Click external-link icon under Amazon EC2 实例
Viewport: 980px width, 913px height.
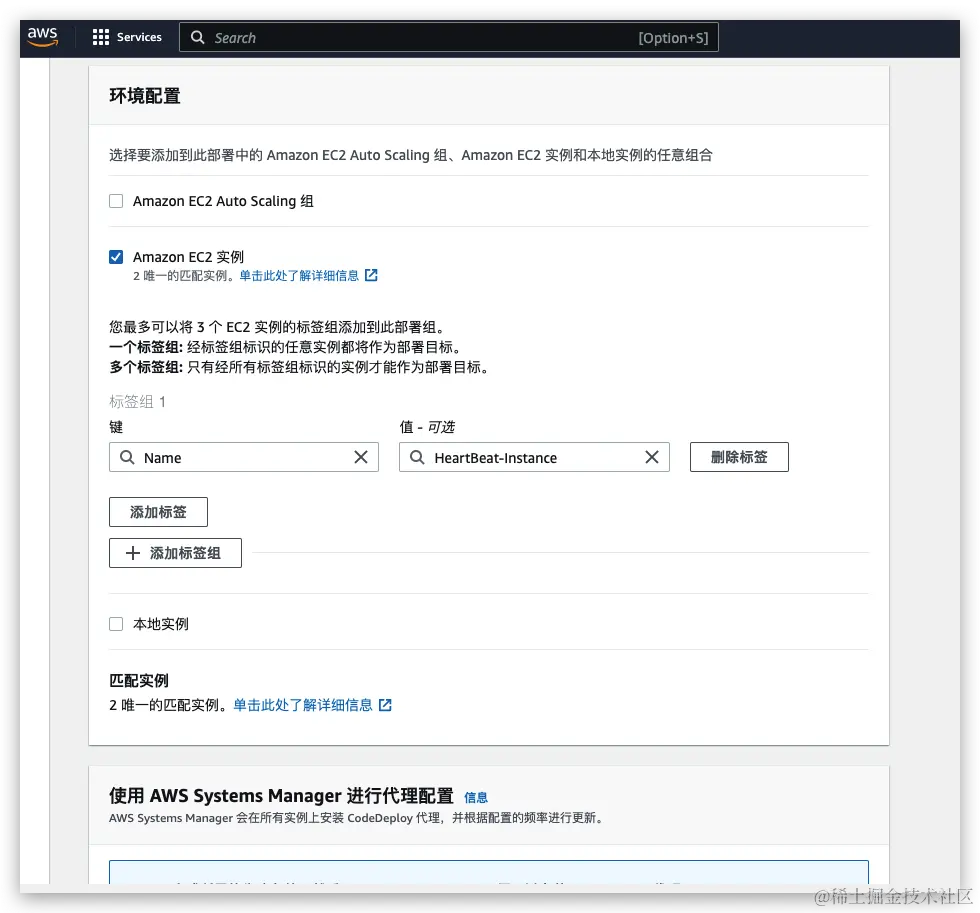pyautogui.click(x=371, y=275)
